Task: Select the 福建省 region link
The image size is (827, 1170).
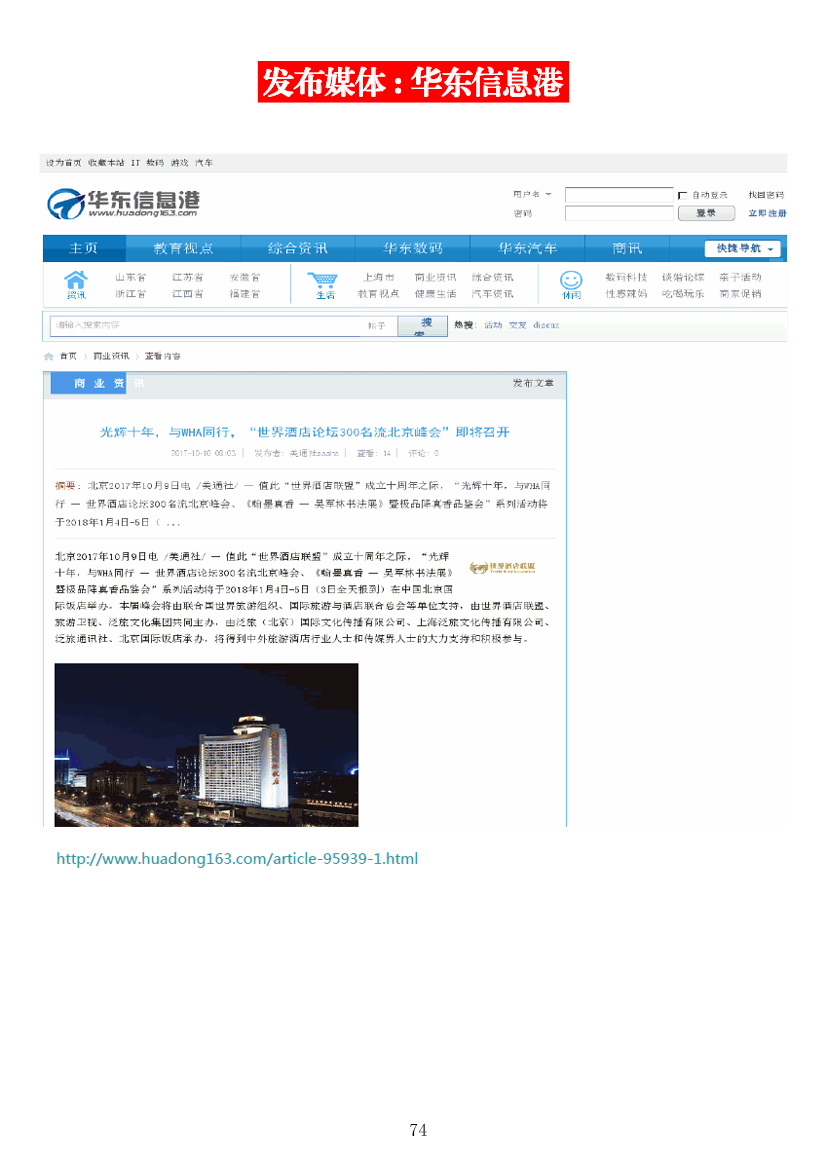Action: [245, 294]
